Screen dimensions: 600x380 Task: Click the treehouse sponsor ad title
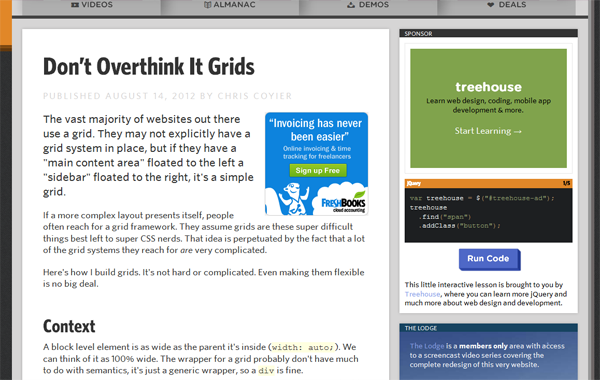(488, 87)
